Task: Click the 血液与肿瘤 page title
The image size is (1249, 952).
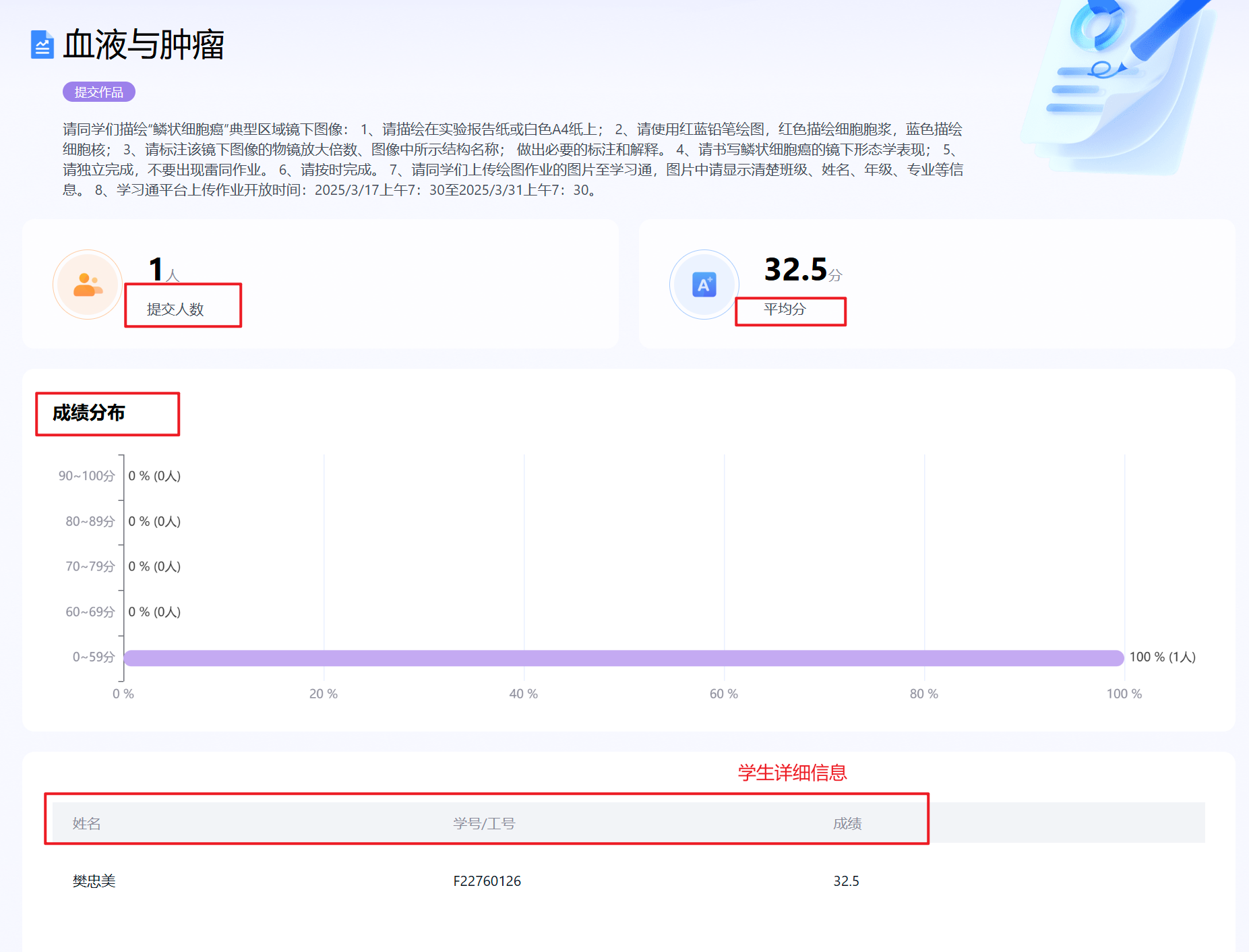Action: click(144, 45)
